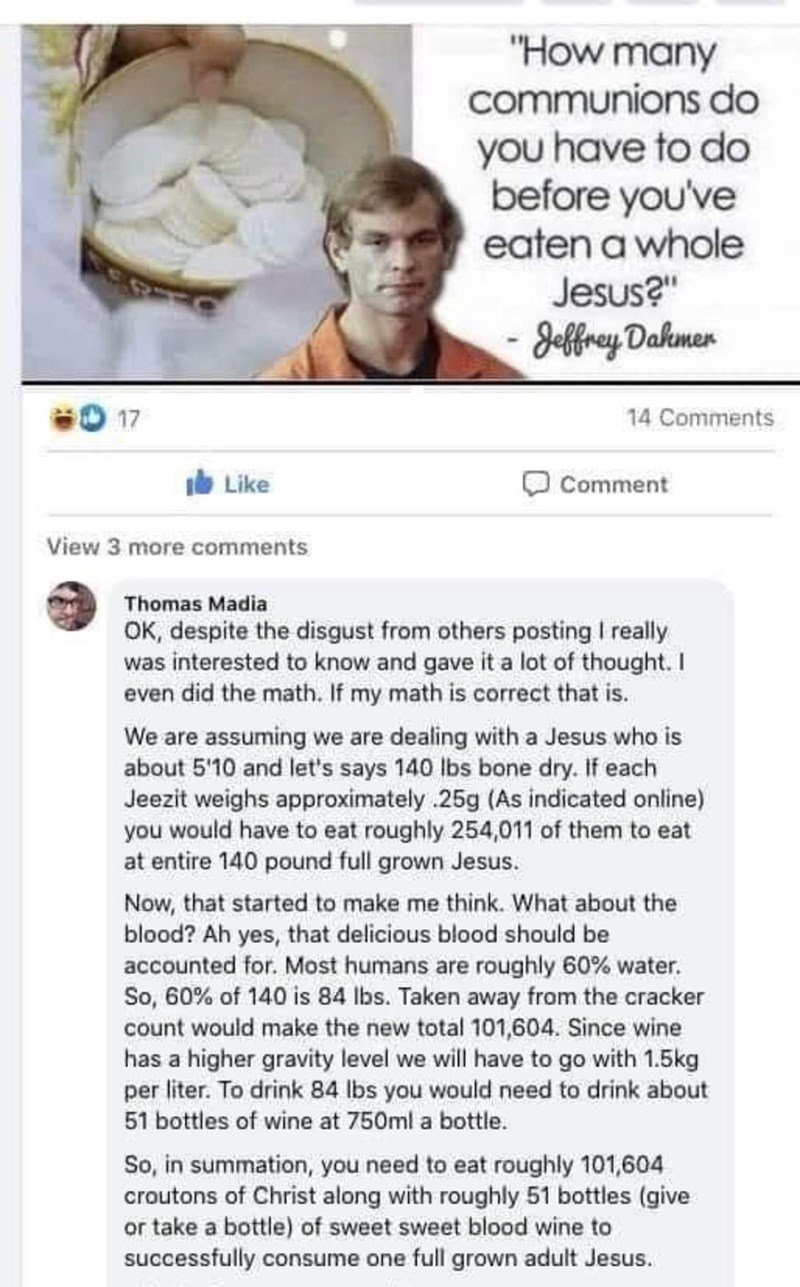Open the 14 Comments list
Image resolution: width=800 pixels, height=1287 pixels.
click(x=700, y=418)
